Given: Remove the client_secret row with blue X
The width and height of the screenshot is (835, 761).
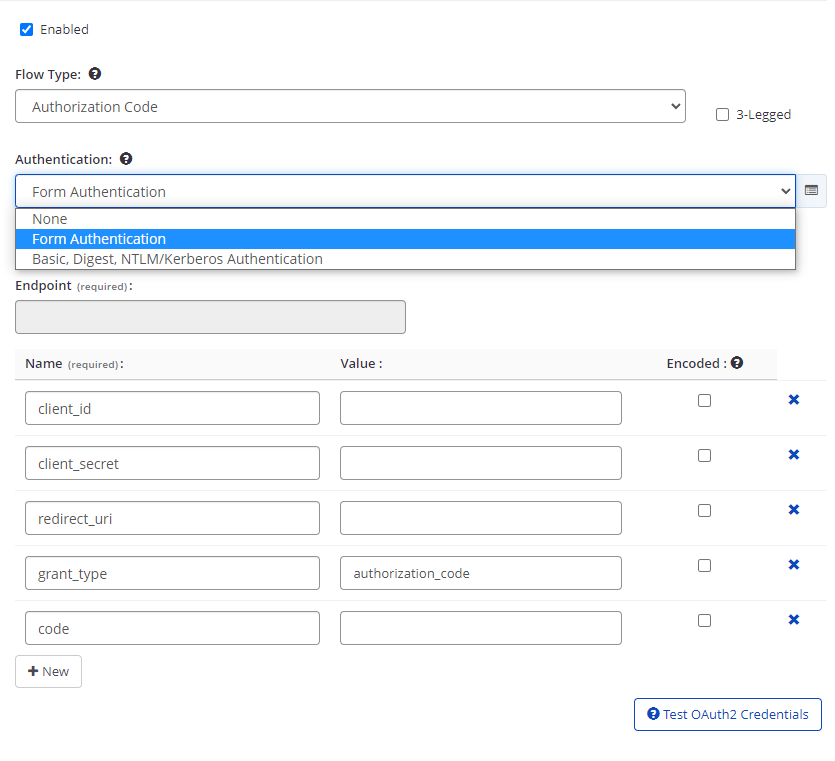Looking at the screenshot, I should (x=793, y=454).
